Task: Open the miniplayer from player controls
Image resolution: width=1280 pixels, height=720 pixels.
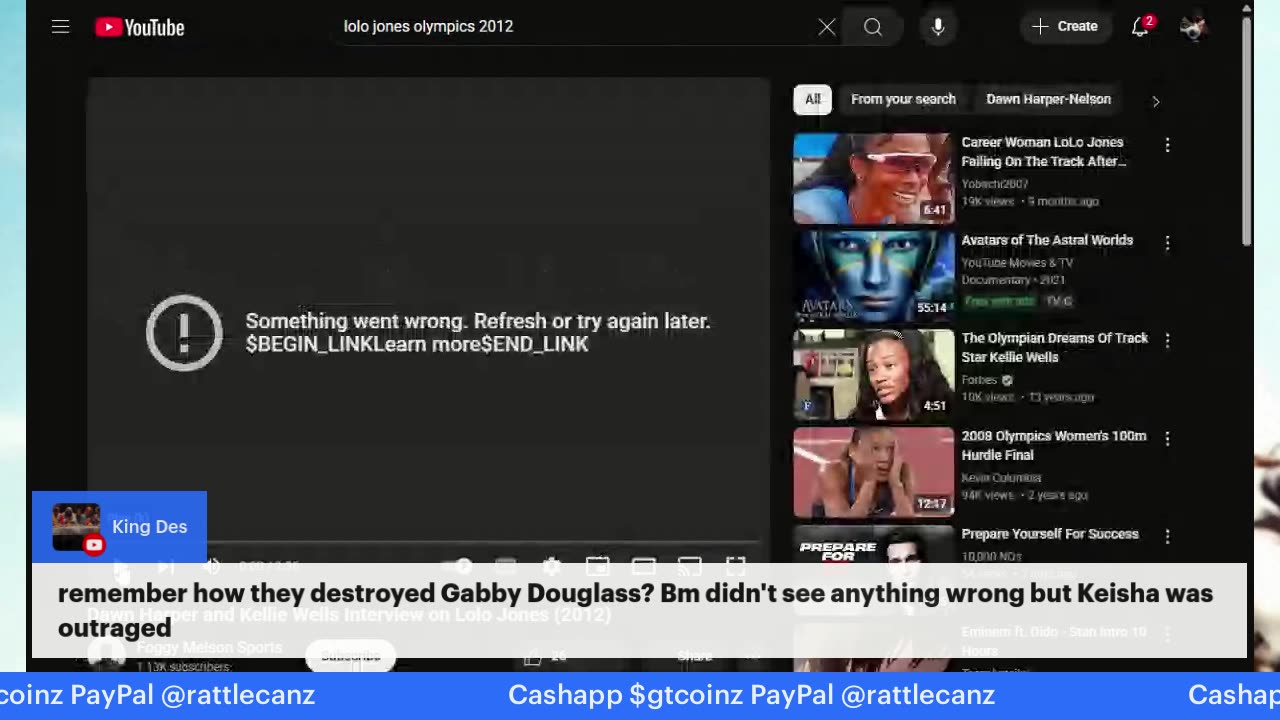Action: (597, 567)
